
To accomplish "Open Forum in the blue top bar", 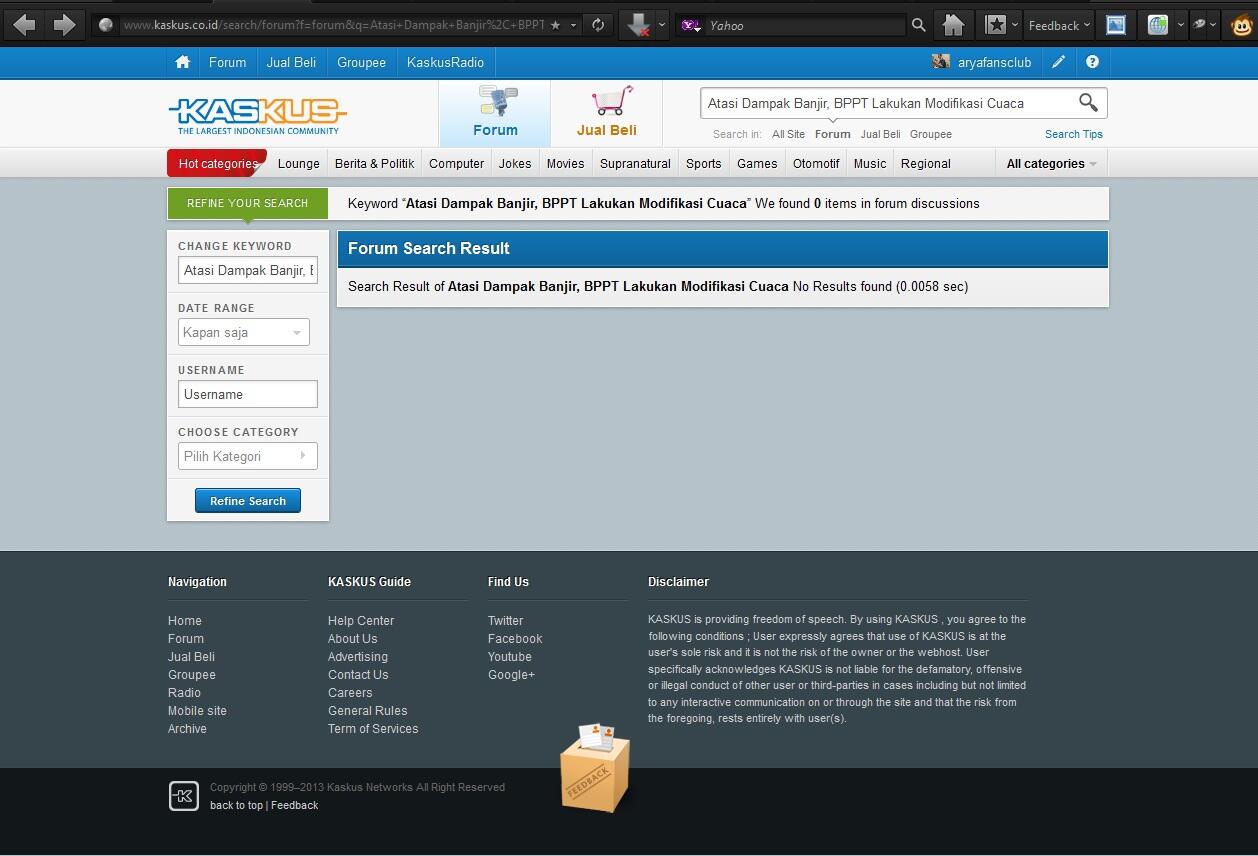I will [x=227, y=62].
